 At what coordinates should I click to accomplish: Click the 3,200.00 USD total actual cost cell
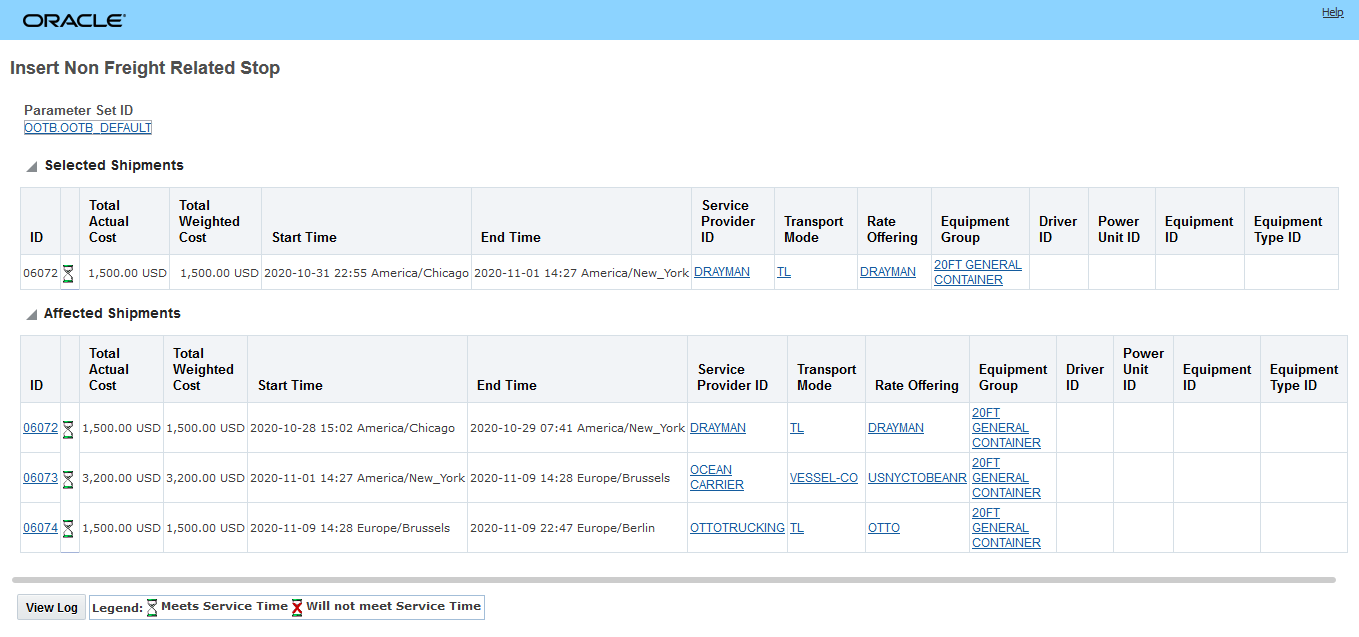122,478
